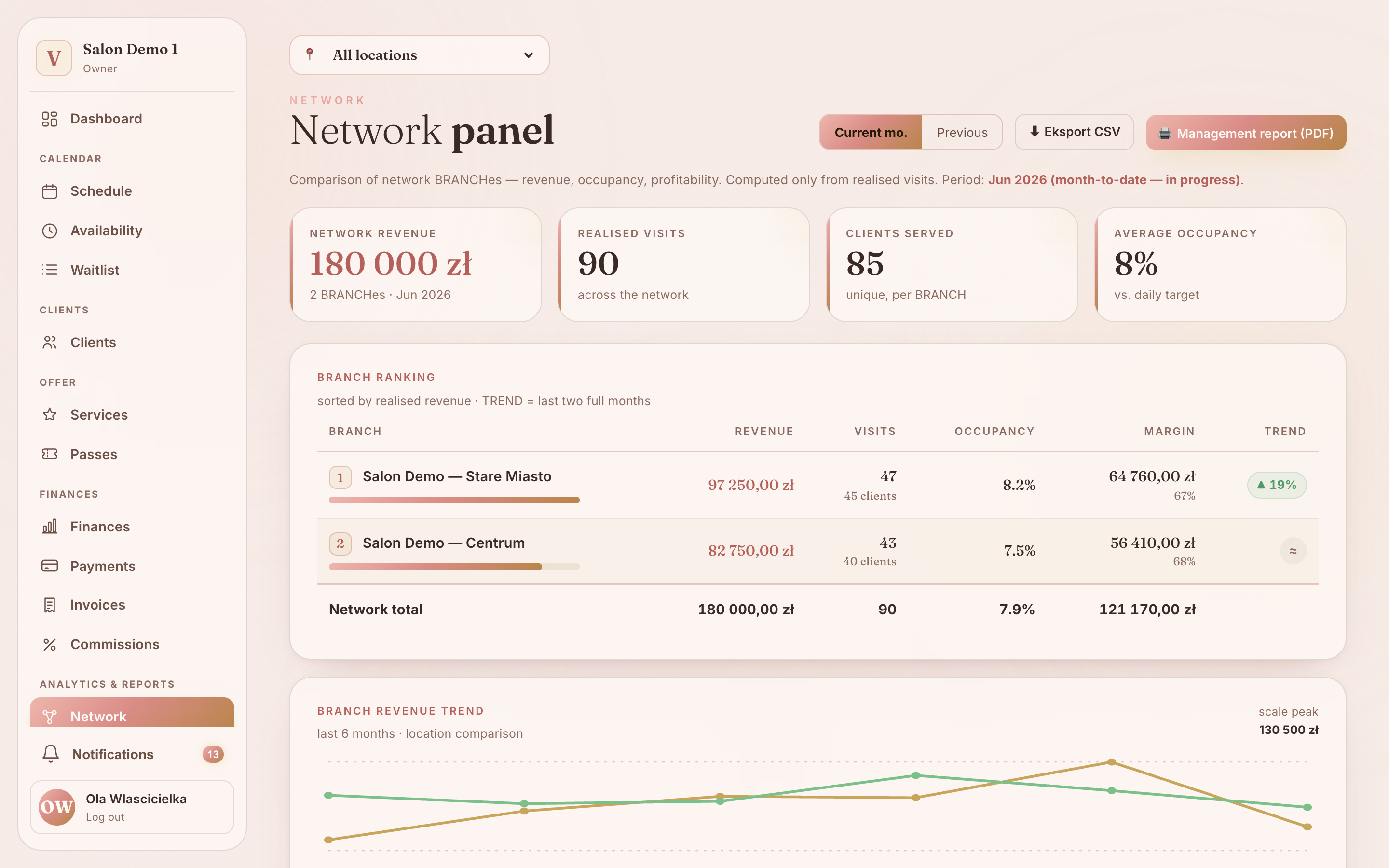The width and height of the screenshot is (1389, 868).
Task: Open the Availability page
Action: (132, 231)
